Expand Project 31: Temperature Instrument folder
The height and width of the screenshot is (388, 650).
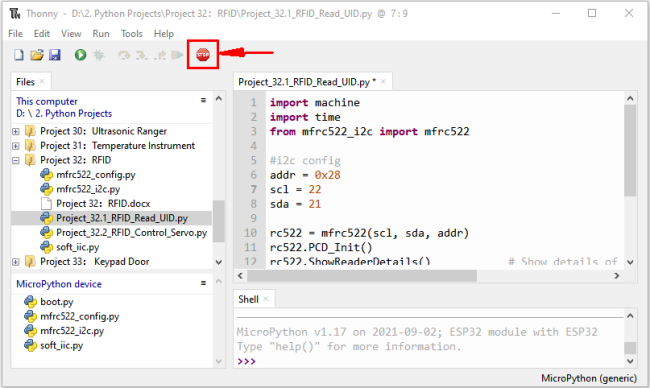(x=16, y=146)
